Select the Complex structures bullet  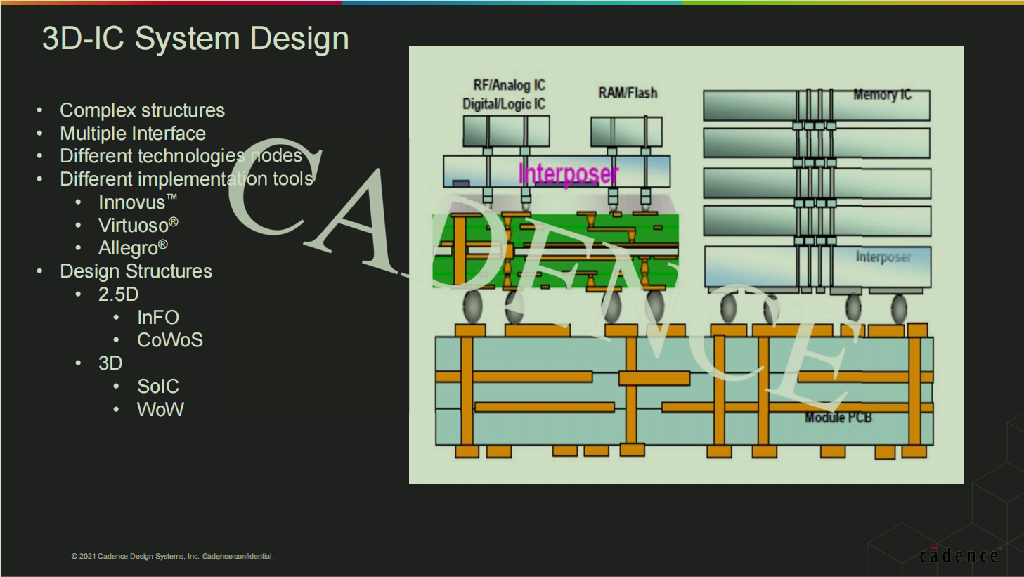[x=142, y=110]
